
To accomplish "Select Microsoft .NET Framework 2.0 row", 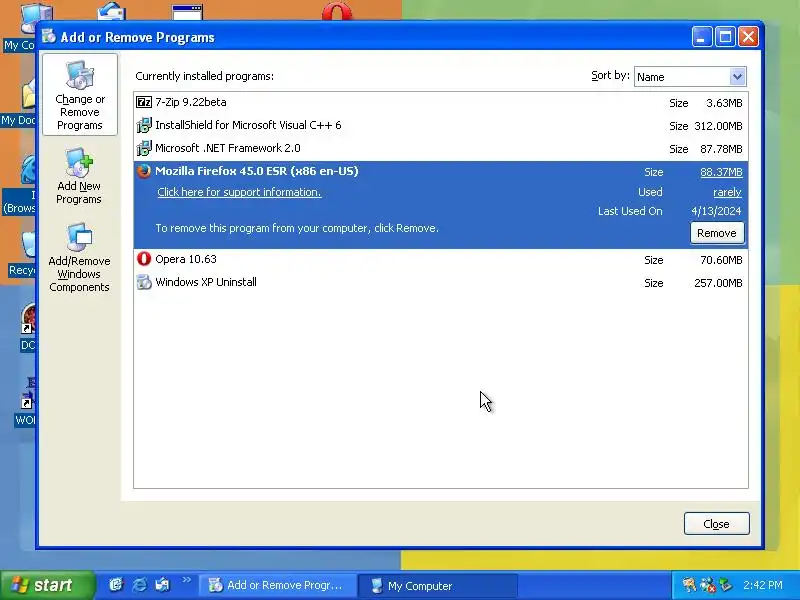I will pos(441,148).
